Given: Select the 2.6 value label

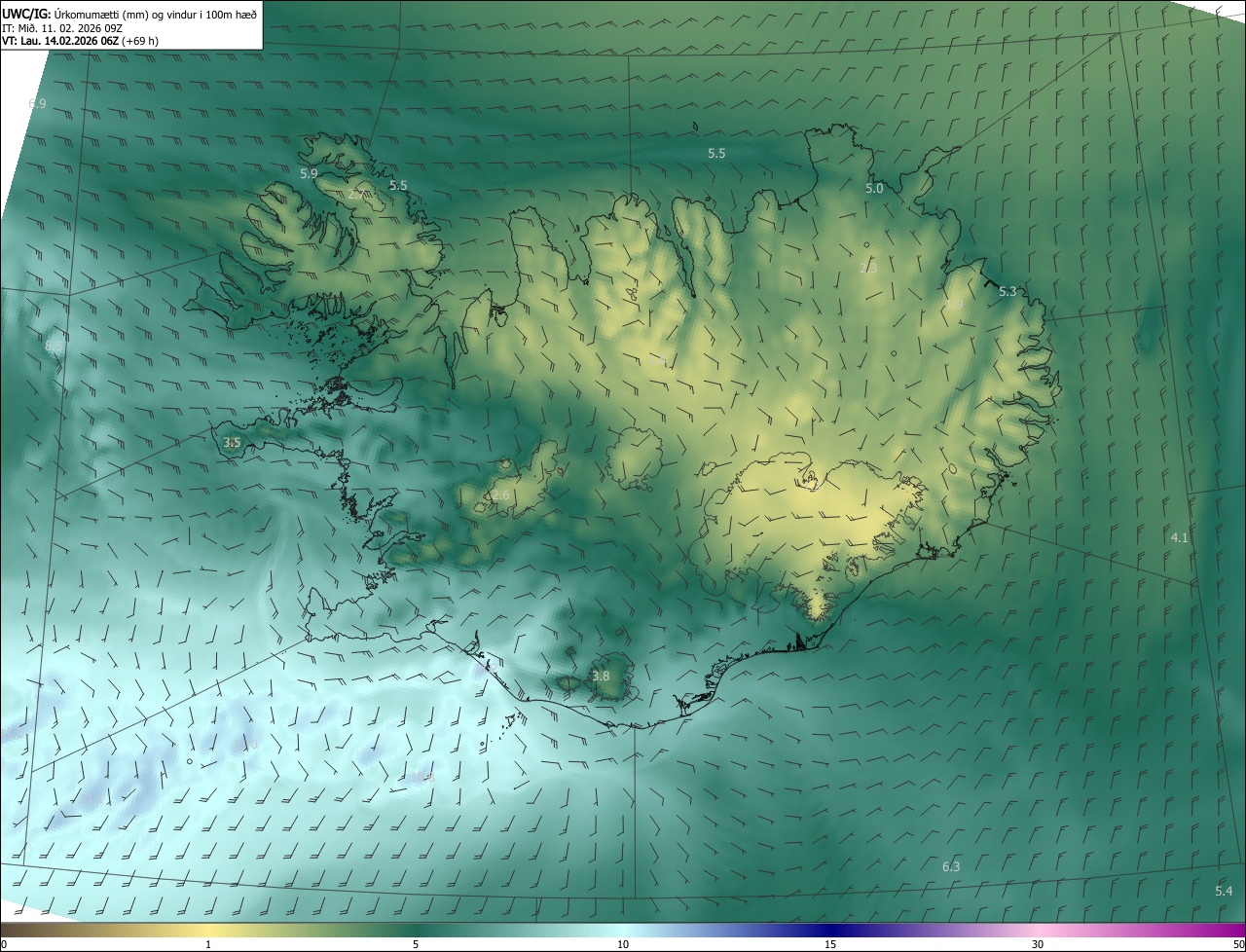Looking at the screenshot, I should click(x=500, y=495).
